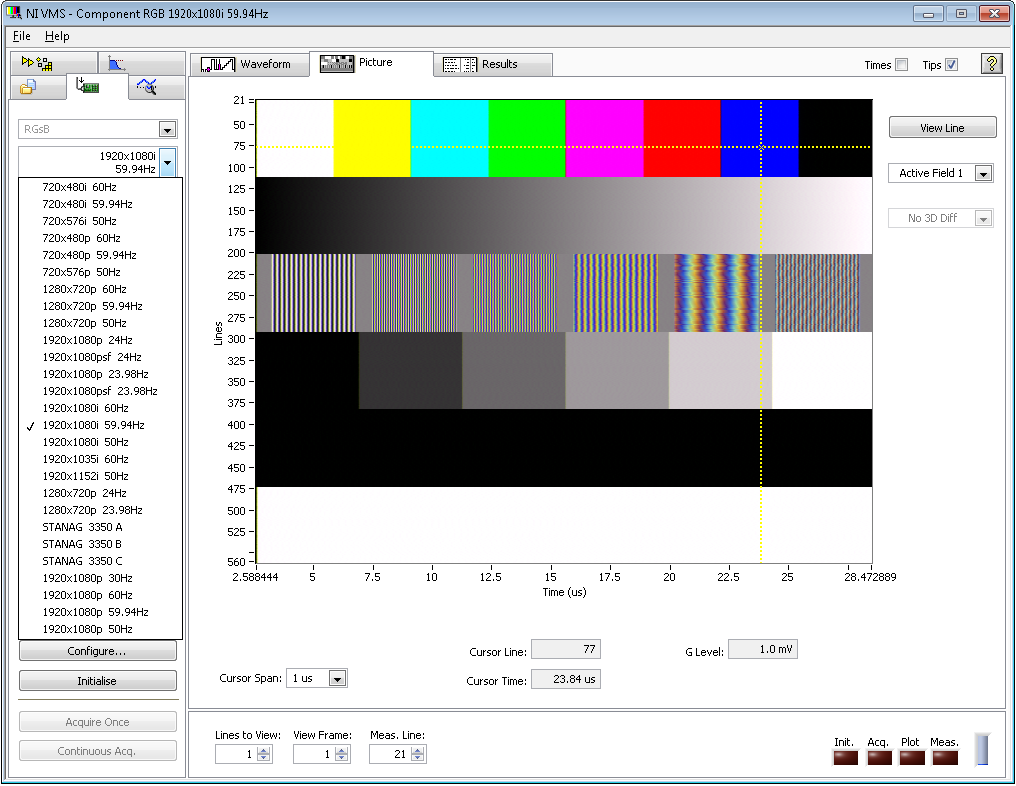Expand the Cursor Span dropdown
1016x786 pixels.
337,679
